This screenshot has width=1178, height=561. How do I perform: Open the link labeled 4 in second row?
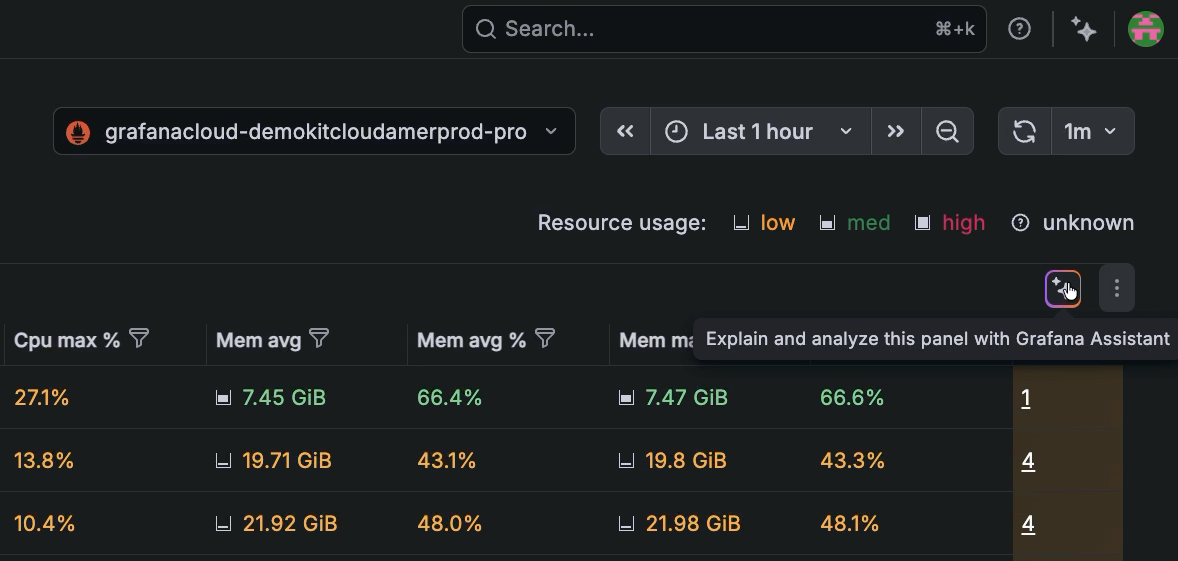1027,461
